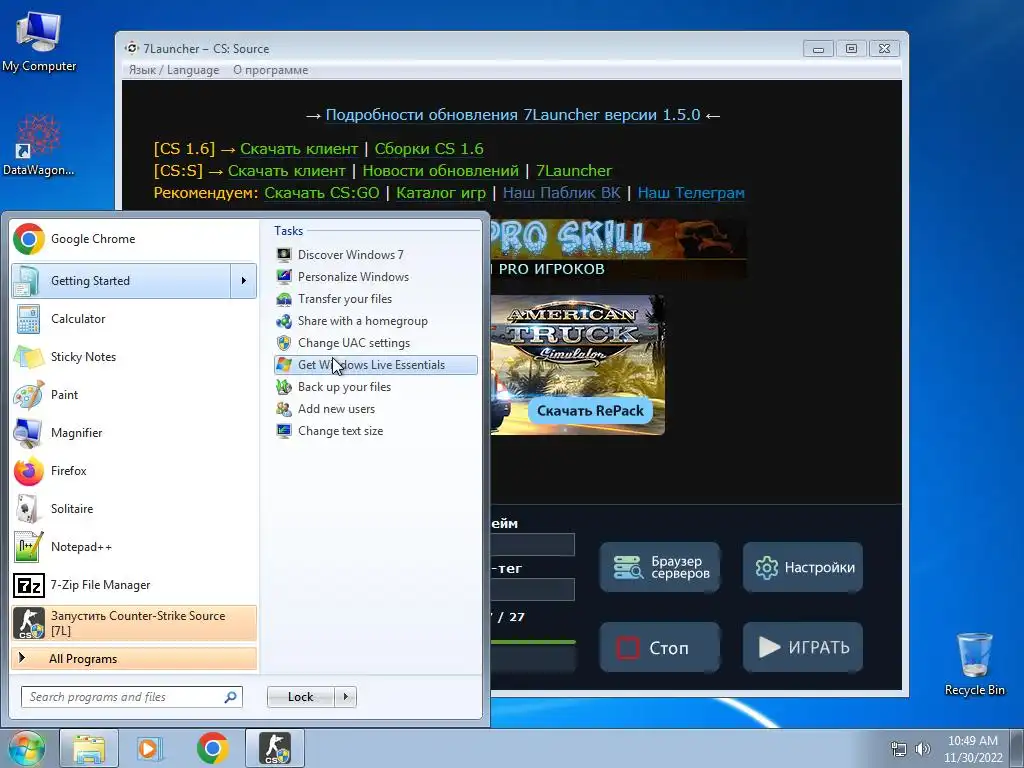Visit Наш Паблик ВК link
This screenshot has height=768, width=1024.
click(562, 193)
